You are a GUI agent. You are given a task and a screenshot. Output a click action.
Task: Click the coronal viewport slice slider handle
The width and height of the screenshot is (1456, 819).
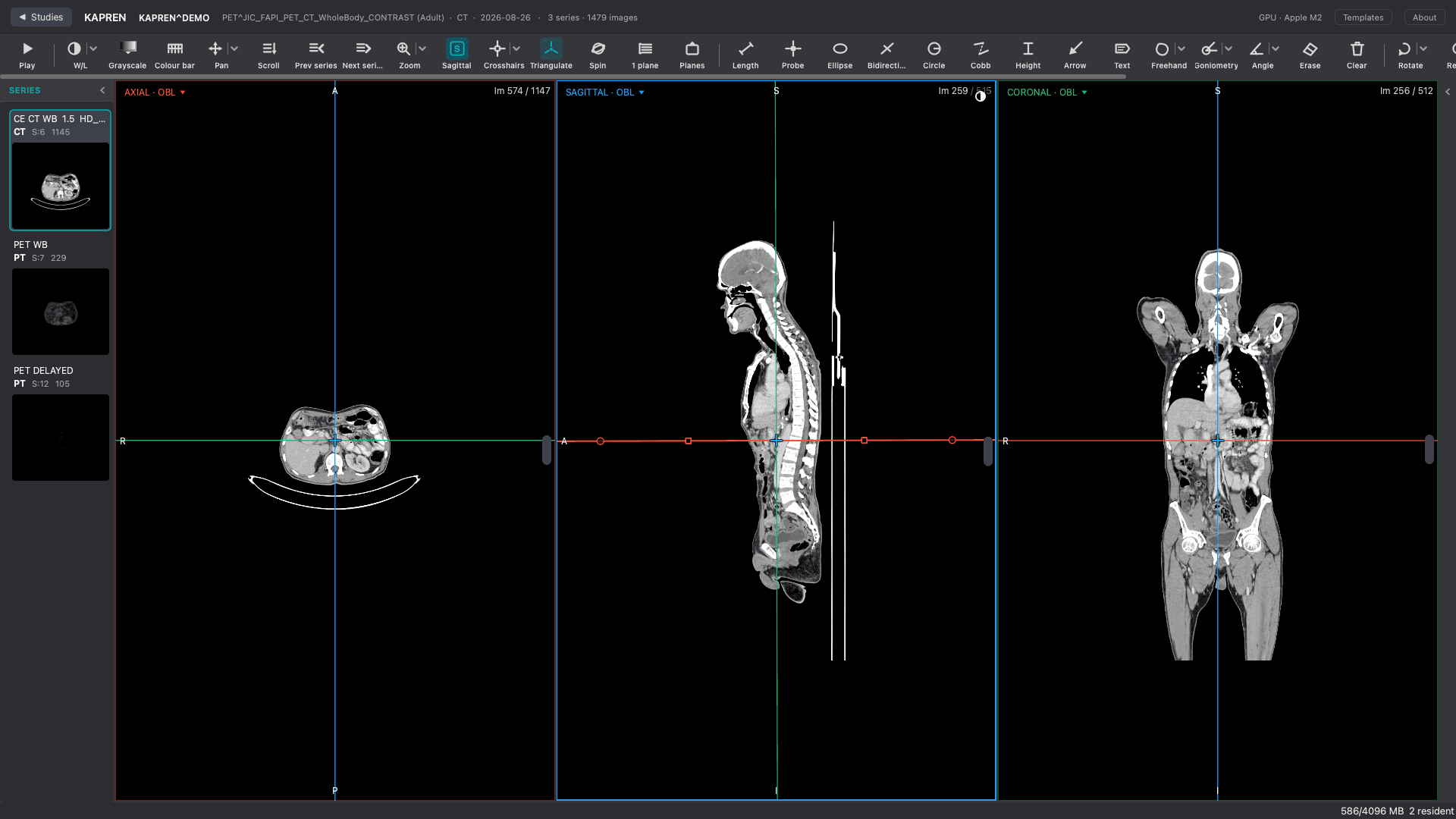(x=1429, y=450)
